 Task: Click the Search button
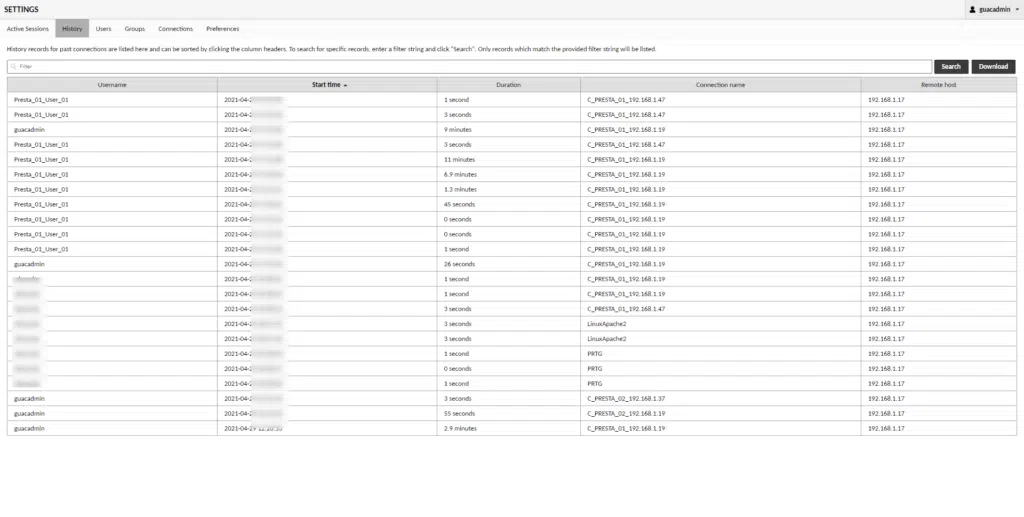pyautogui.click(x=951, y=67)
